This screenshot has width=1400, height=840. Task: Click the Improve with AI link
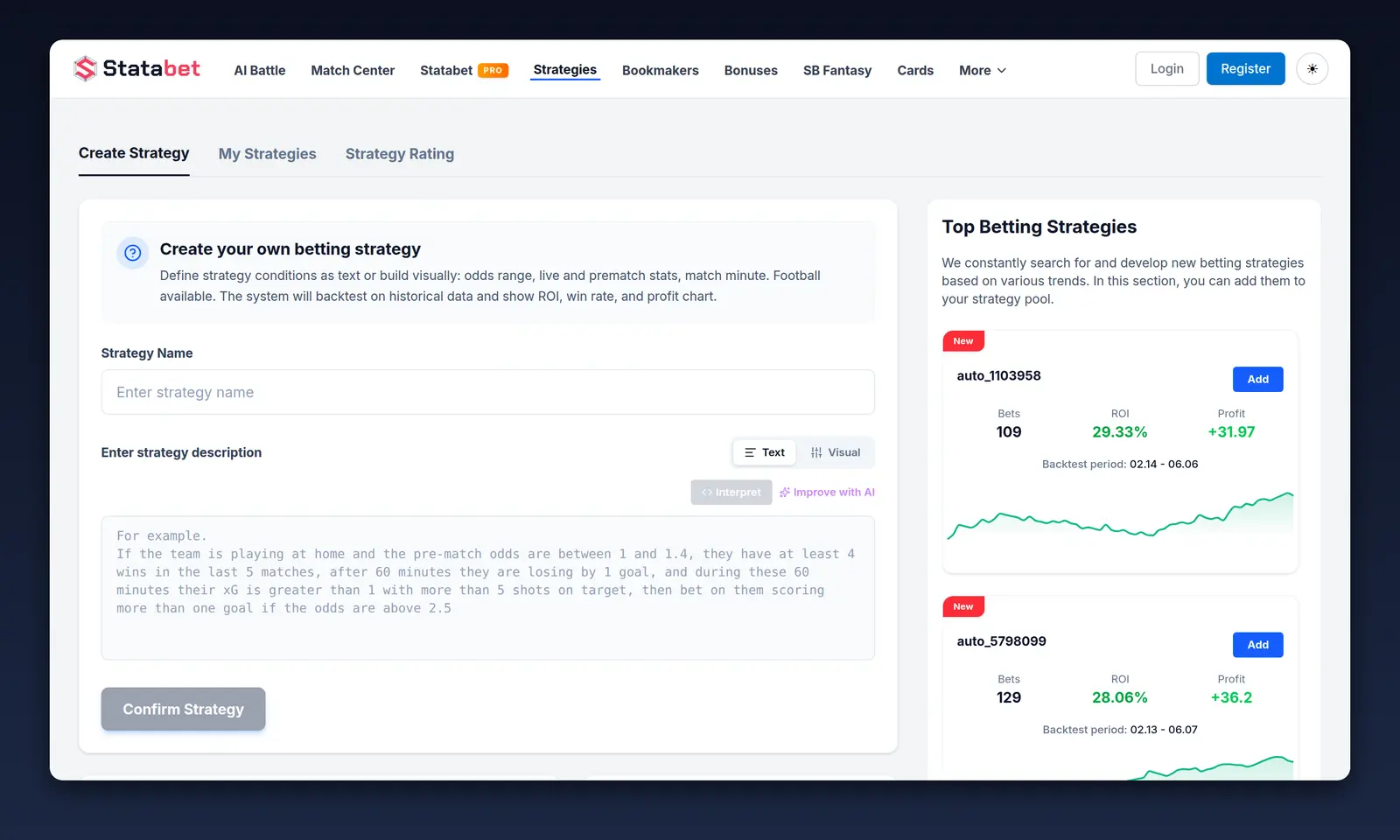pos(827,493)
